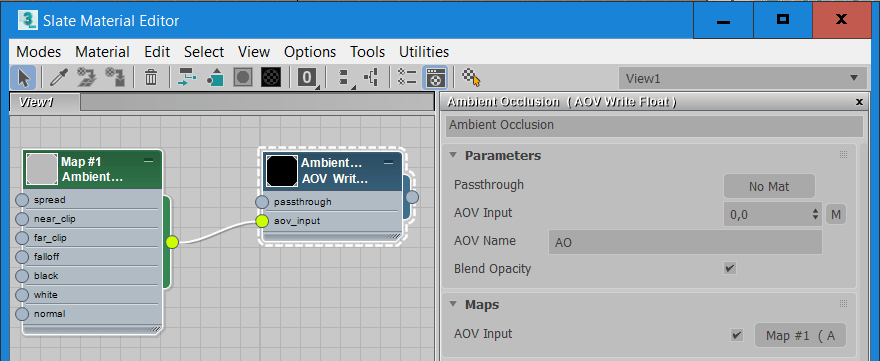Screen dimensions: 880x361
Task: Open the Utilities menu
Action: (424, 52)
